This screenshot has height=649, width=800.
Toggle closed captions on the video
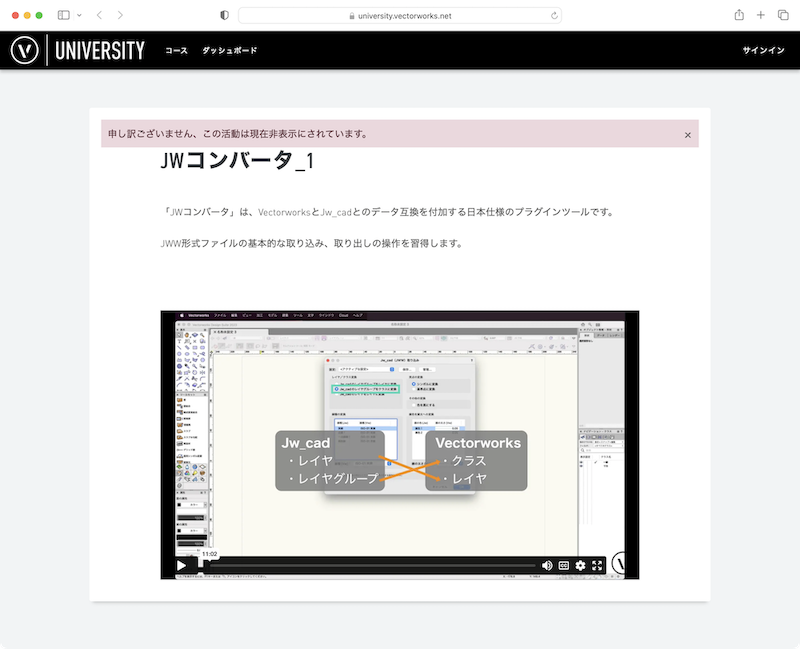(x=564, y=565)
